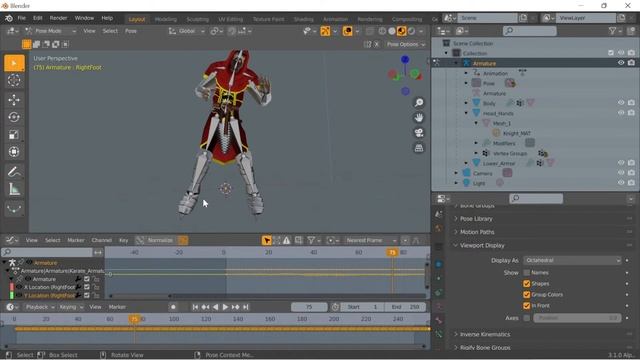The width and height of the screenshot is (640, 360).
Task: Click the Start frame field
Action: point(362,307)
